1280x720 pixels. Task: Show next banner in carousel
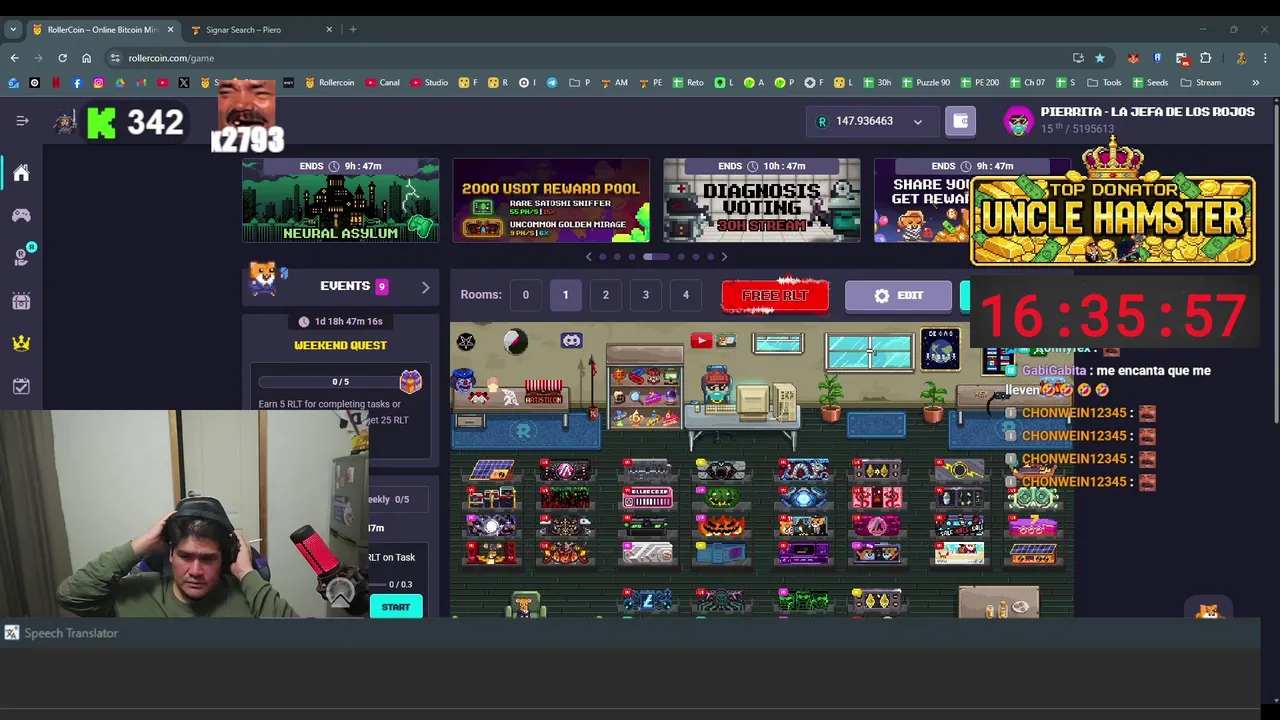pos(724,257)
